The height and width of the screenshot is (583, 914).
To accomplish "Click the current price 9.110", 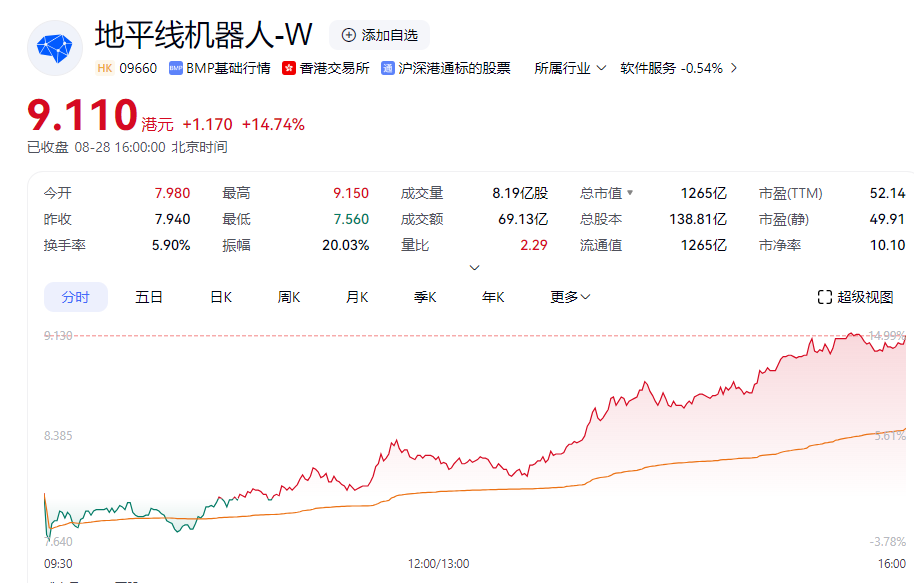I will (x=82, y=114).
